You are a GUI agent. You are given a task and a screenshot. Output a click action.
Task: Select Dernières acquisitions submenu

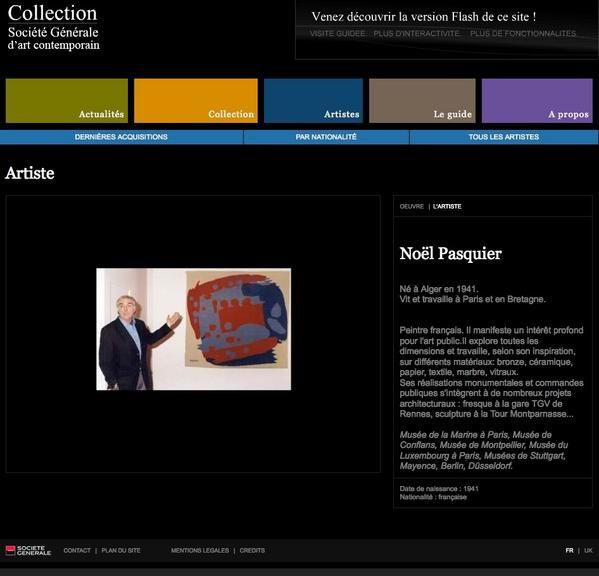[x=121, y=137]
